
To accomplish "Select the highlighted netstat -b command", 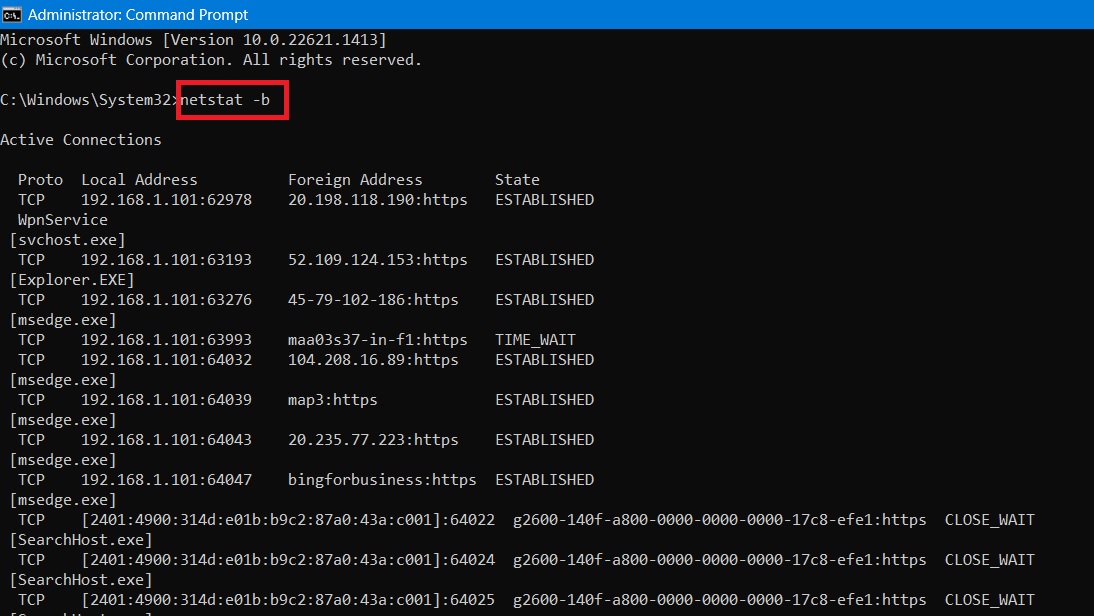I will pos(231,99).
